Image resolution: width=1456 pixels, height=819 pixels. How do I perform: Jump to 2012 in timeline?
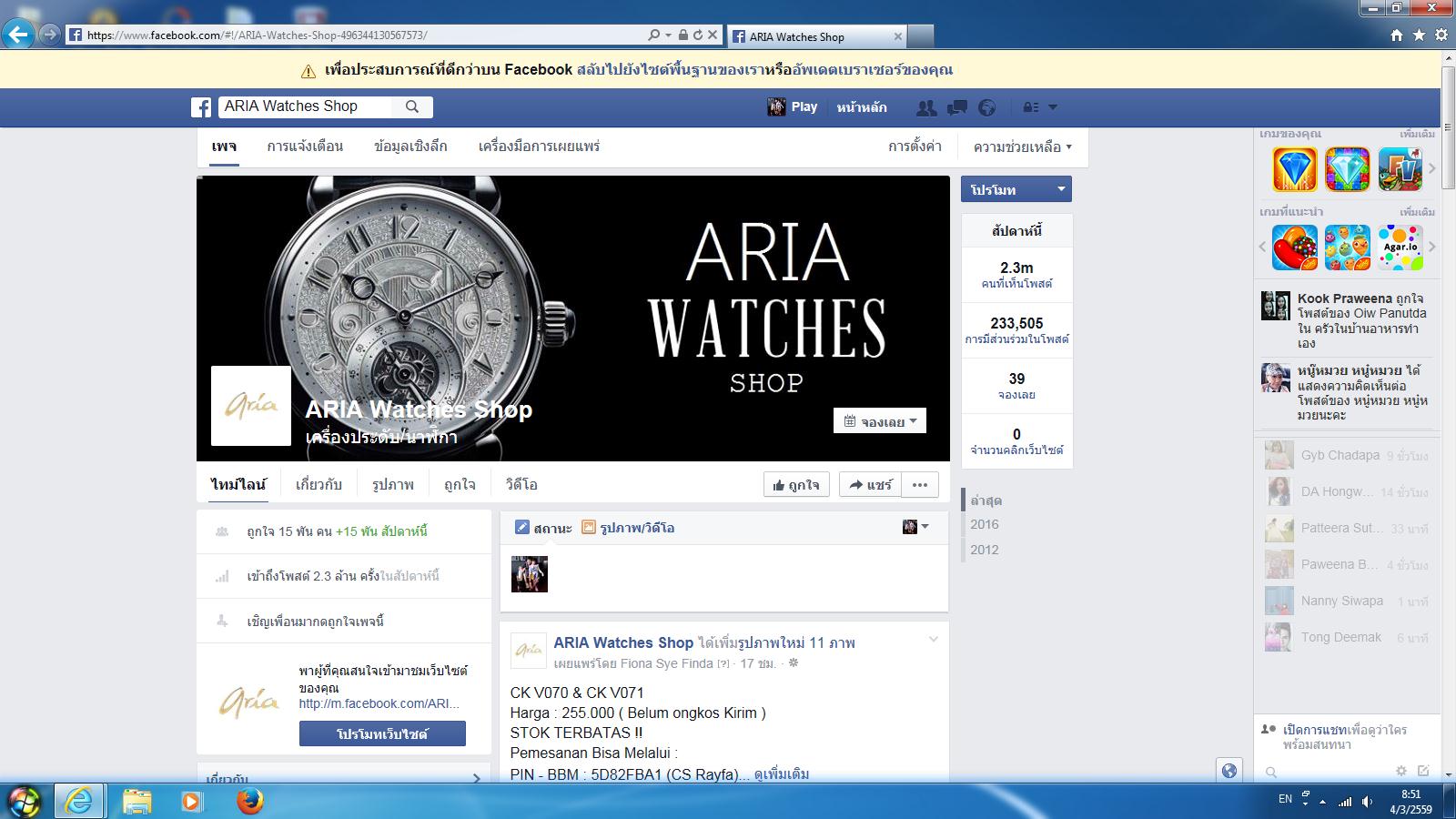click(x=985, y=550)
